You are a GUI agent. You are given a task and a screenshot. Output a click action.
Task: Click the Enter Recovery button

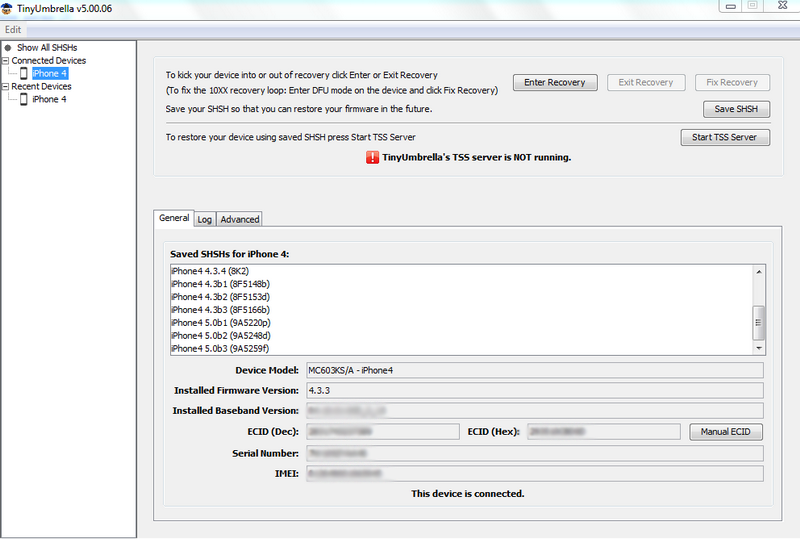pos(555,82)
